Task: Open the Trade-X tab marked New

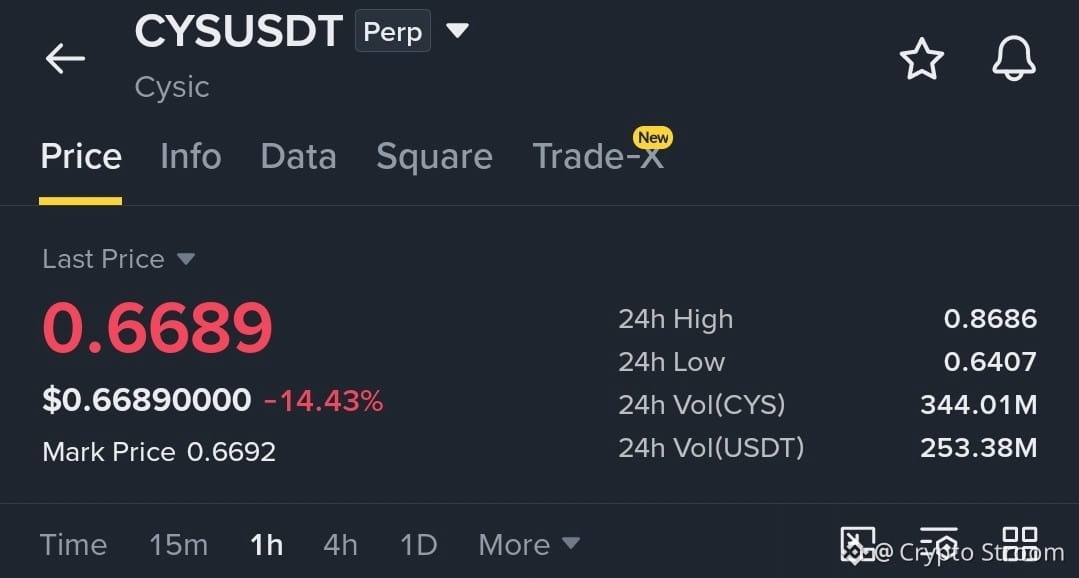Action: tap(599, 156)
